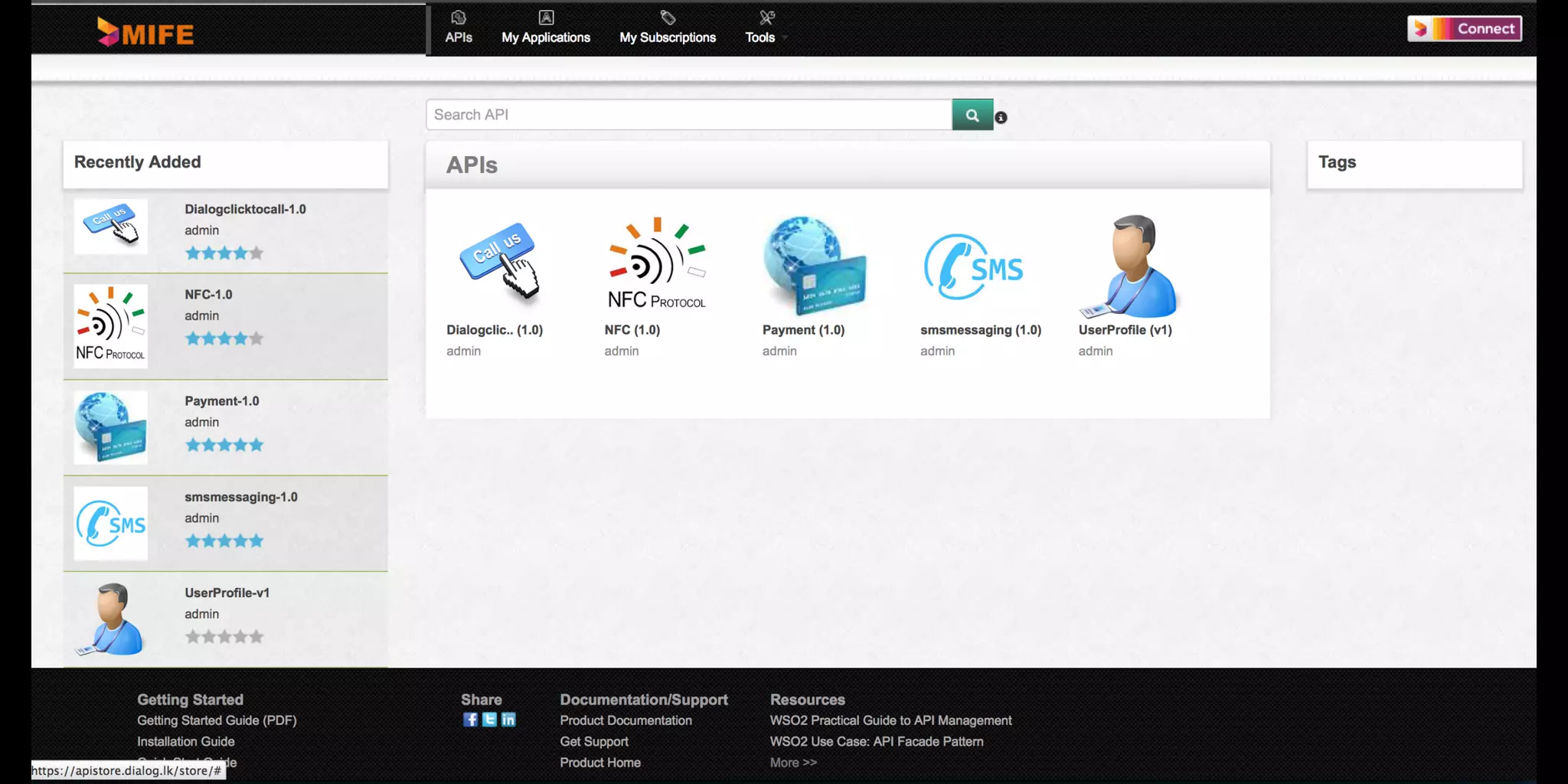The width and height of the screenshot is (1568, 784).
Task: Open UserProfile (v1) API title
Action: (1125, 330)
